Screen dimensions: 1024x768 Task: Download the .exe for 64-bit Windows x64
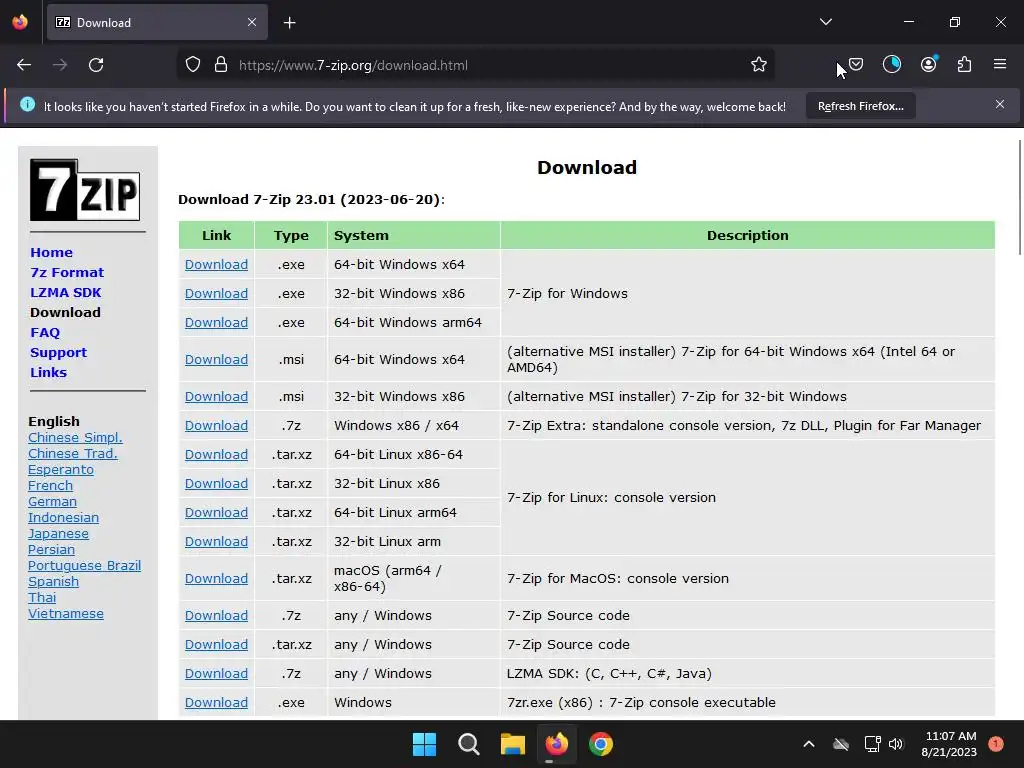[216, 264]
